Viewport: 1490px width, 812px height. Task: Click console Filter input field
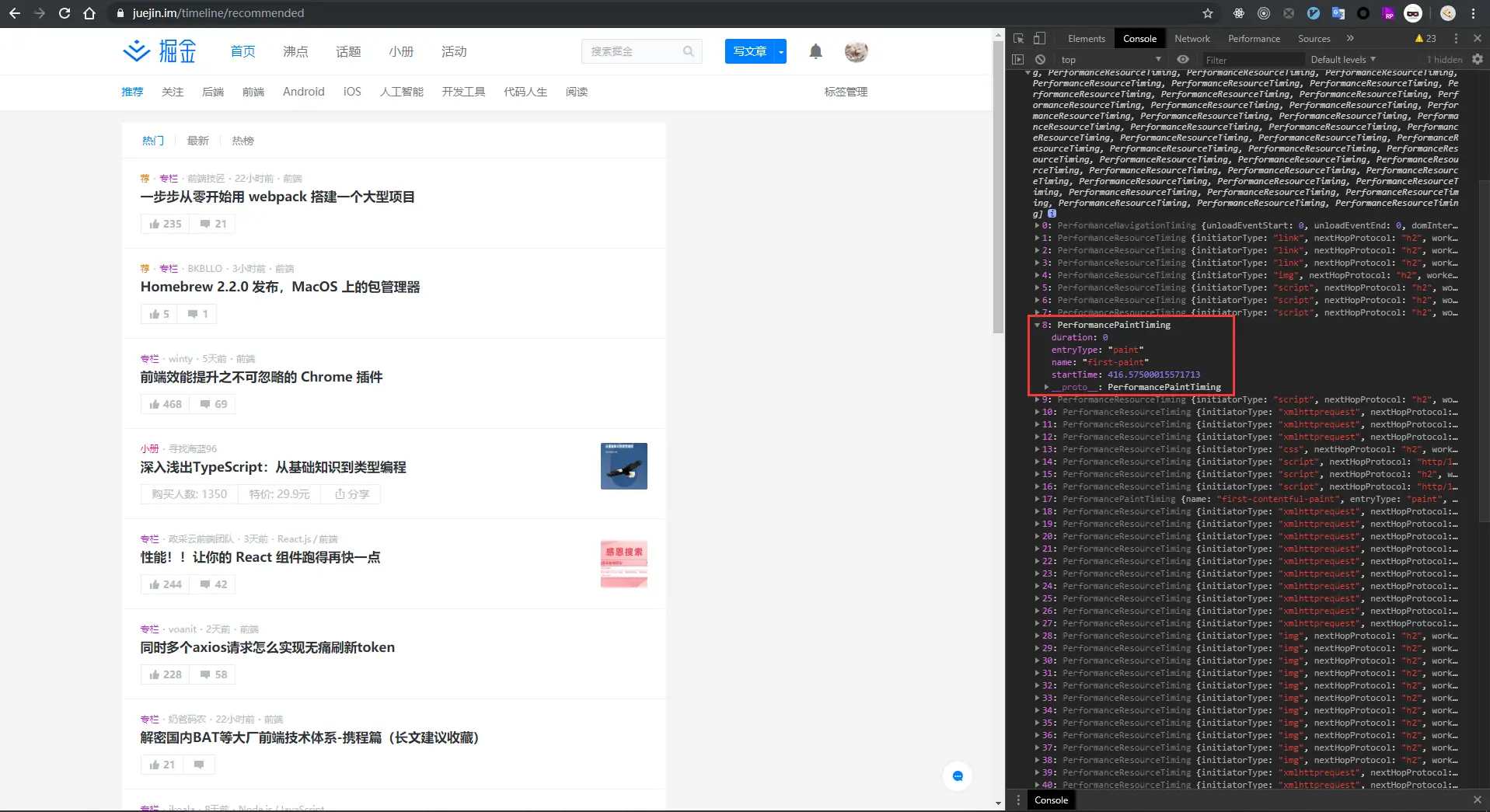pyautogui.click(x=1252, y=59)
